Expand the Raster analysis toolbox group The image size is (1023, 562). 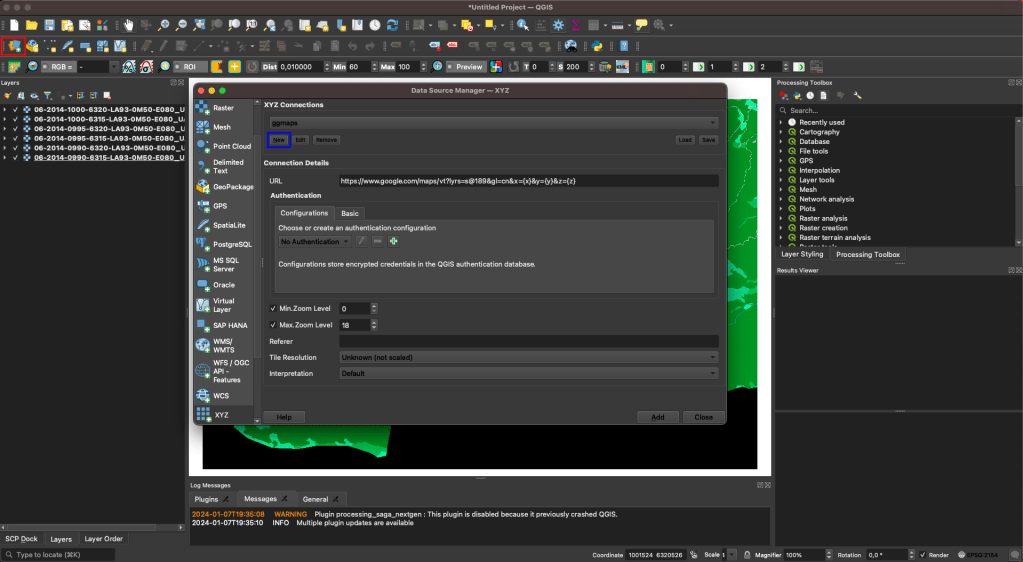[781, 218]
